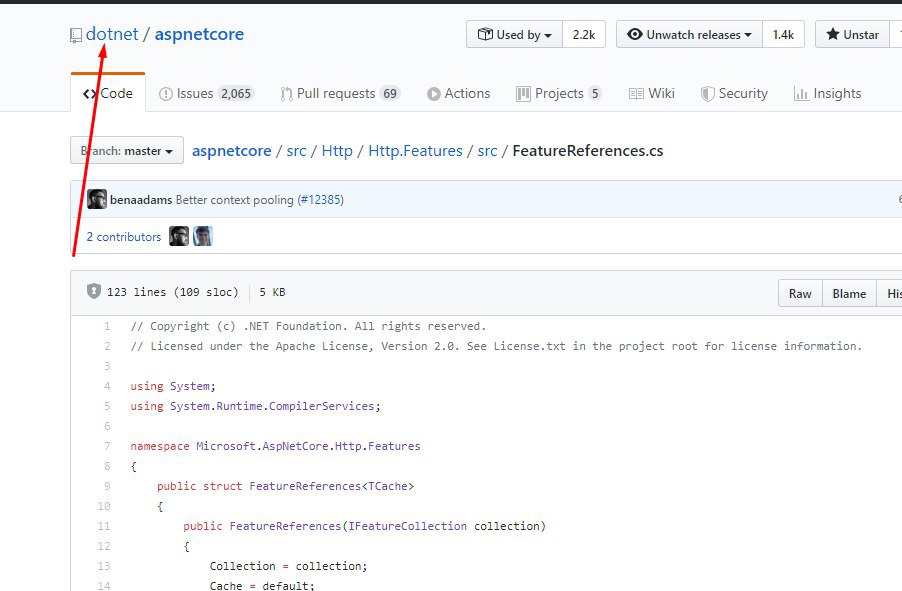This screenshot has width=902, height=591.
Task: Click the Raw button
Action: tap(800, 293)
